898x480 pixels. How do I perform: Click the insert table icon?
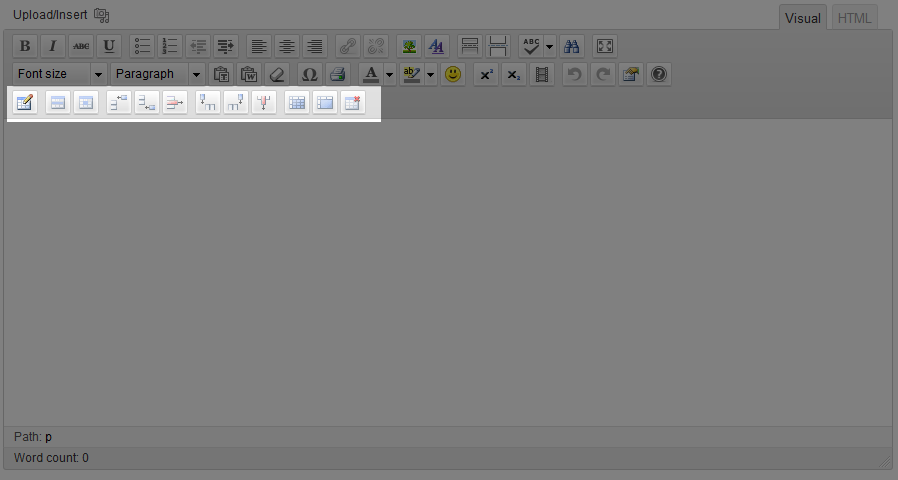tap(25, 102)
